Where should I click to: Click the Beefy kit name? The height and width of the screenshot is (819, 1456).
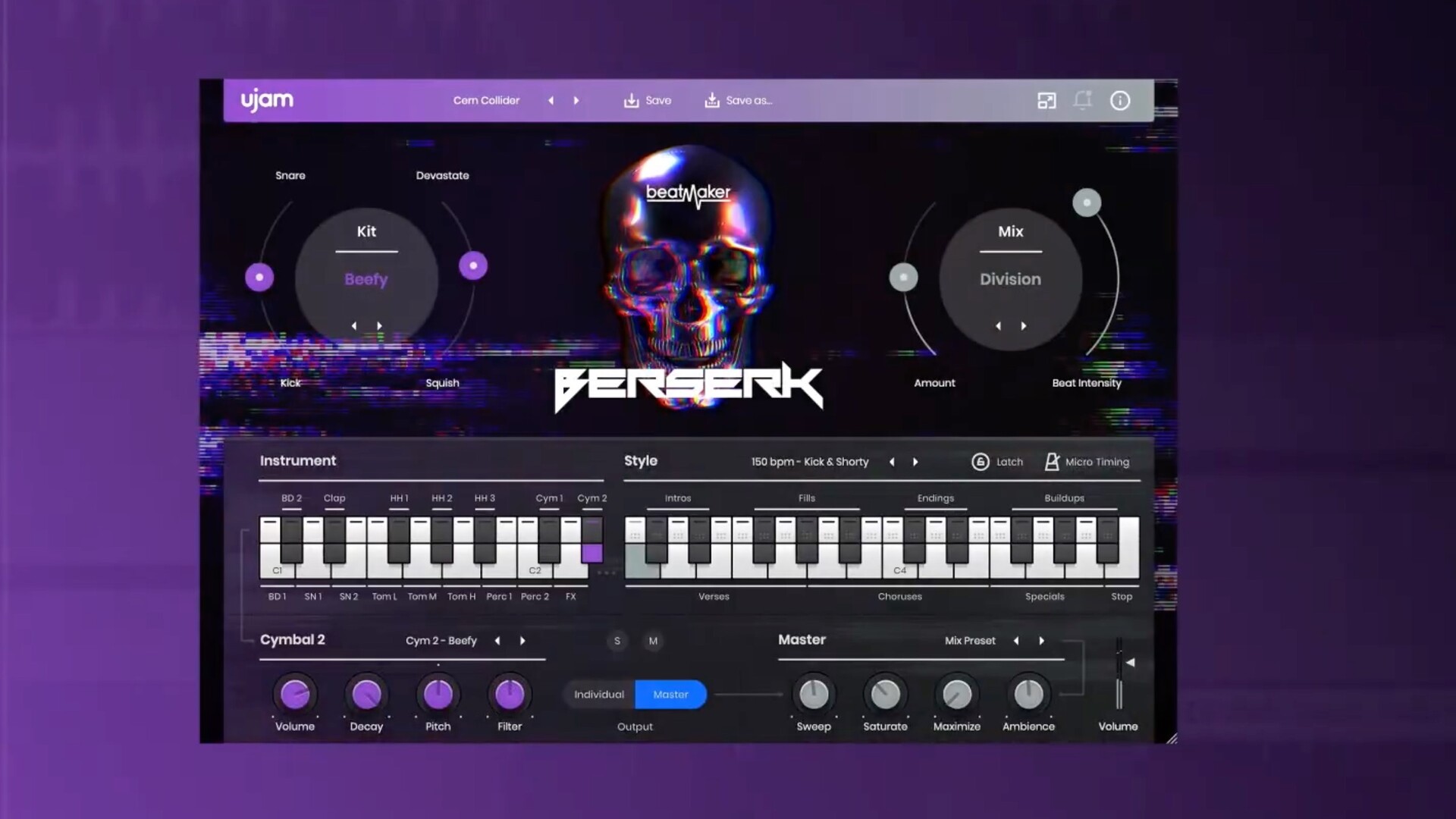click(366, 279)
